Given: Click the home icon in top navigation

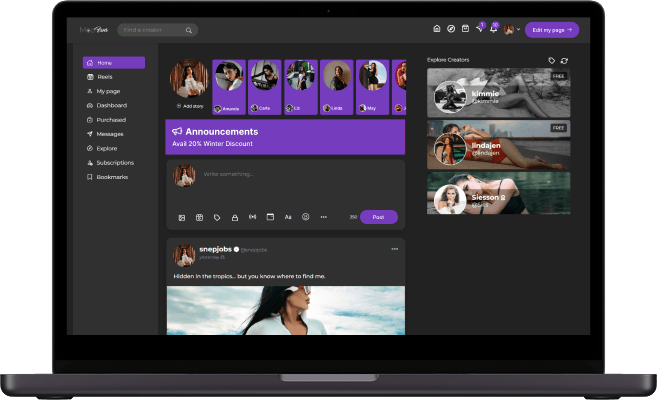Looking at the screenshot, I should click(x=437, y=29).
